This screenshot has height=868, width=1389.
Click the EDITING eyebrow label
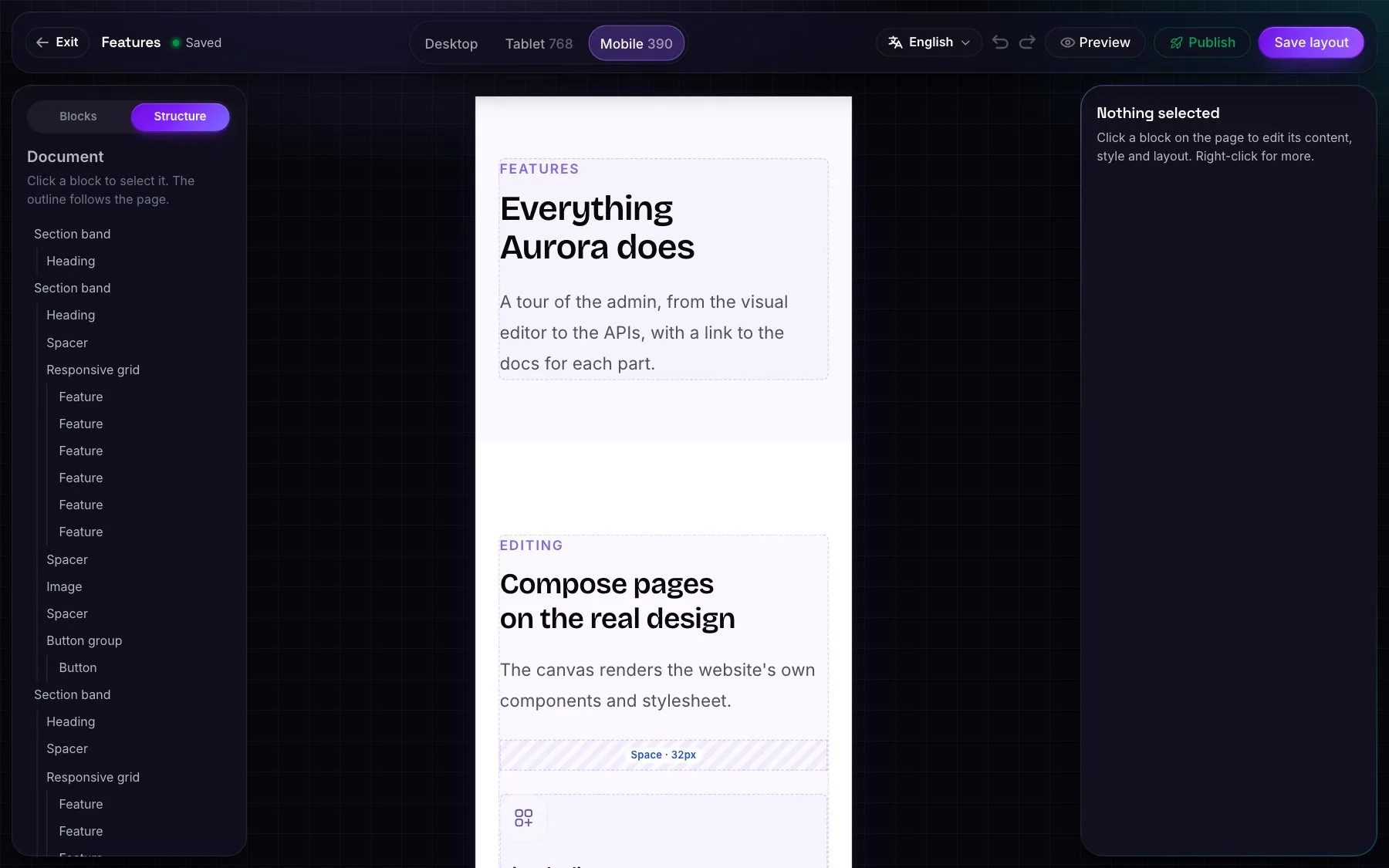[531, 545]
